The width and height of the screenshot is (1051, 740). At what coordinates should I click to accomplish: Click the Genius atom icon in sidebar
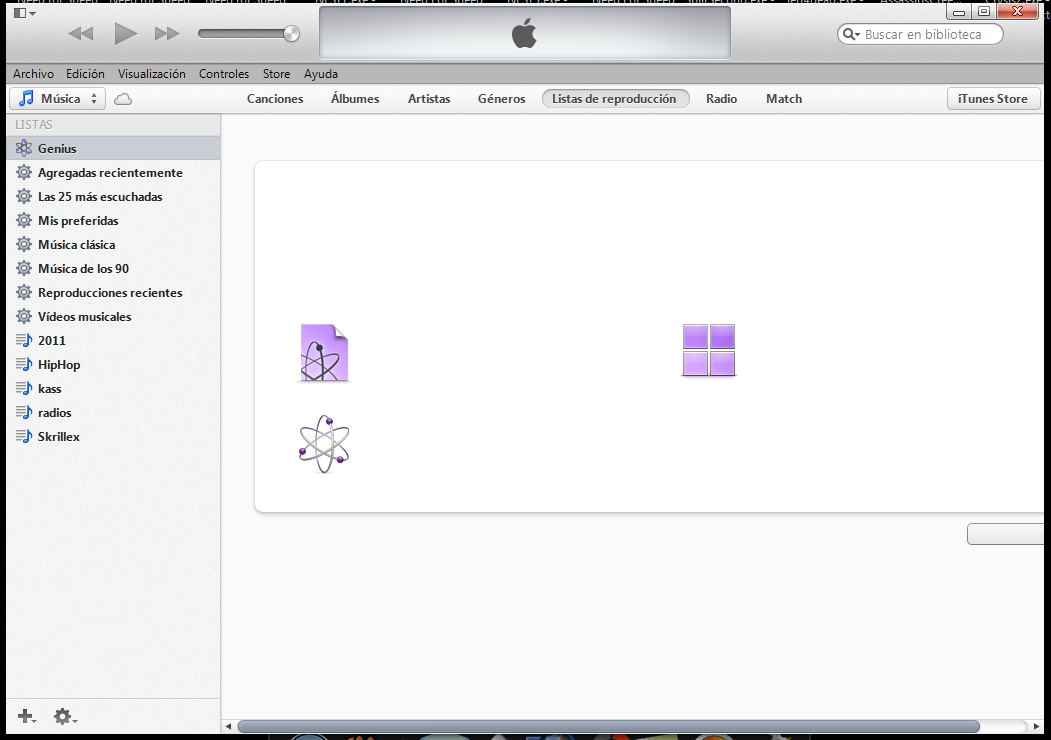(x=24, y=148)
